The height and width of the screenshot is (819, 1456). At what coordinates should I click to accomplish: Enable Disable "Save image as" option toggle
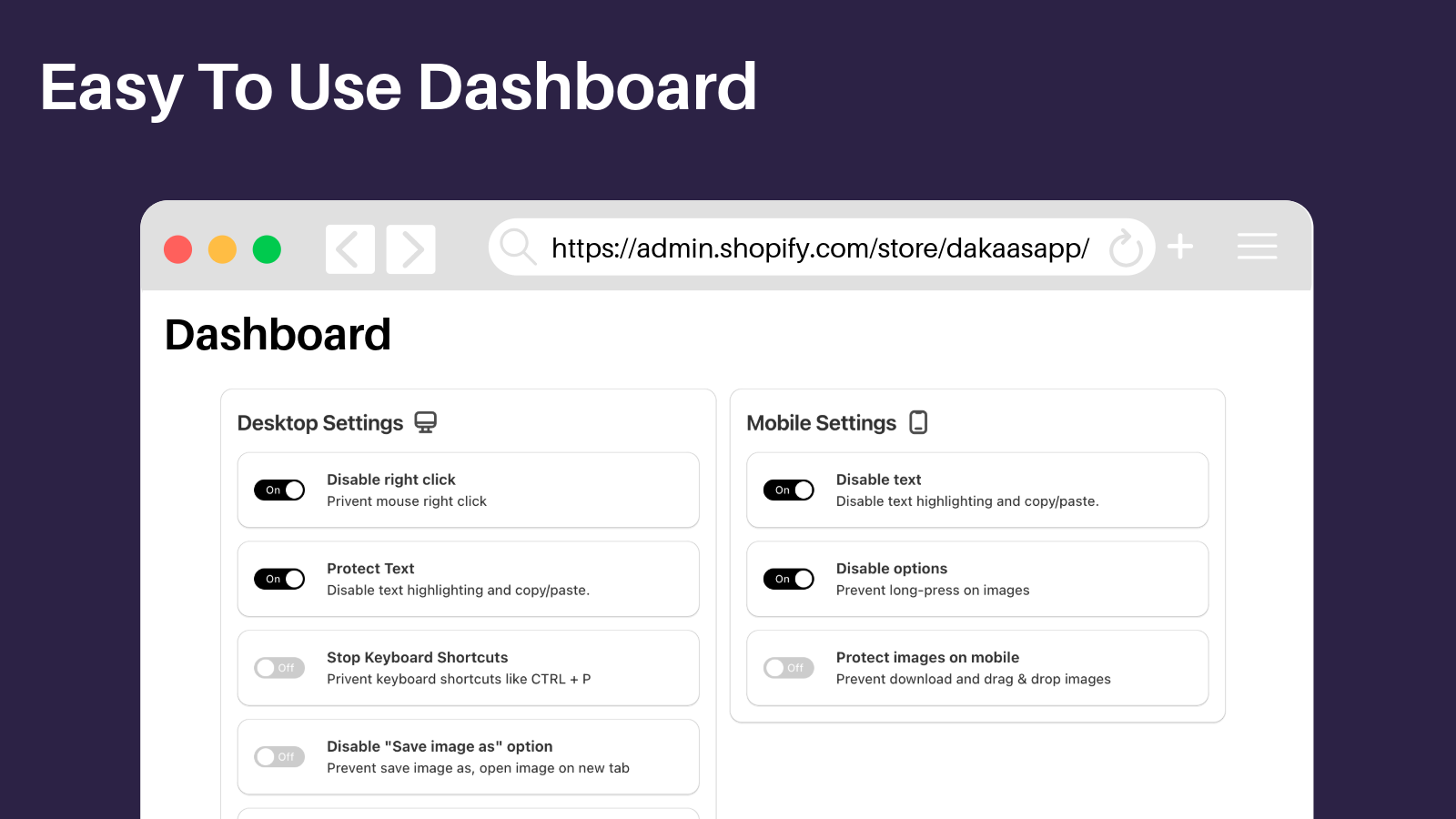(x=279, y=757)
